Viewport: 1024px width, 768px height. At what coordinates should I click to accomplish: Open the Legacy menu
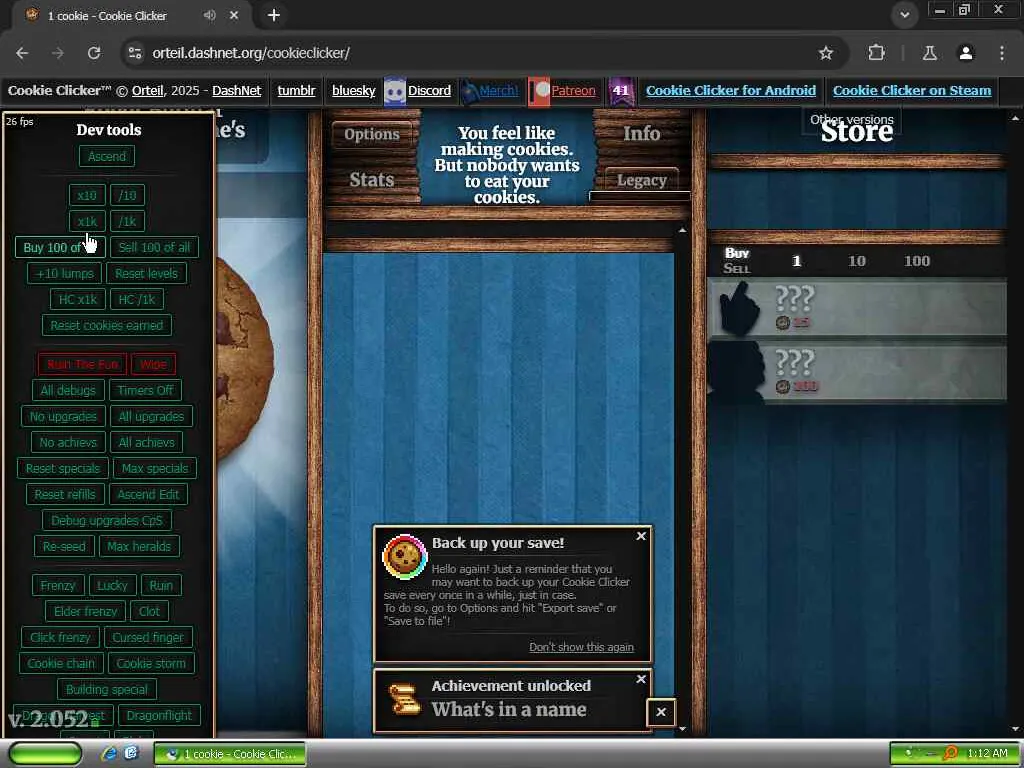click(641, 180)
